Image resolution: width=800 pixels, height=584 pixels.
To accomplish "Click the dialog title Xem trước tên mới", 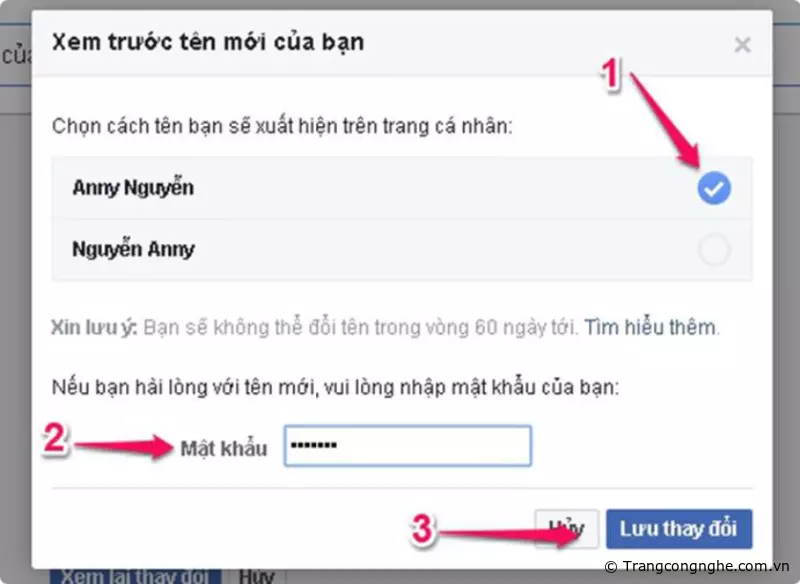I will click(208, 42).
